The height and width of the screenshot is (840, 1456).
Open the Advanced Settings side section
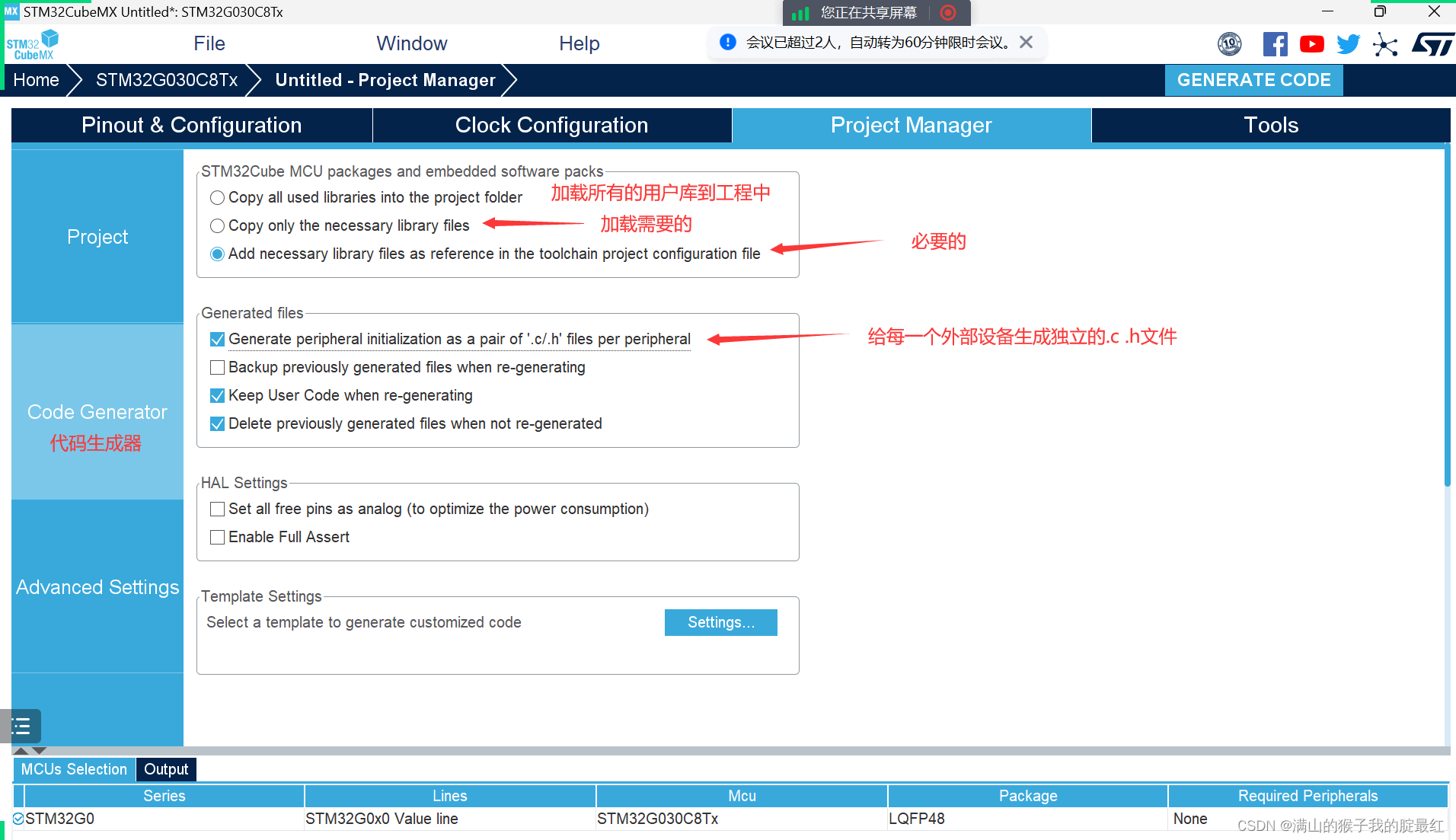tap(97, 587)
